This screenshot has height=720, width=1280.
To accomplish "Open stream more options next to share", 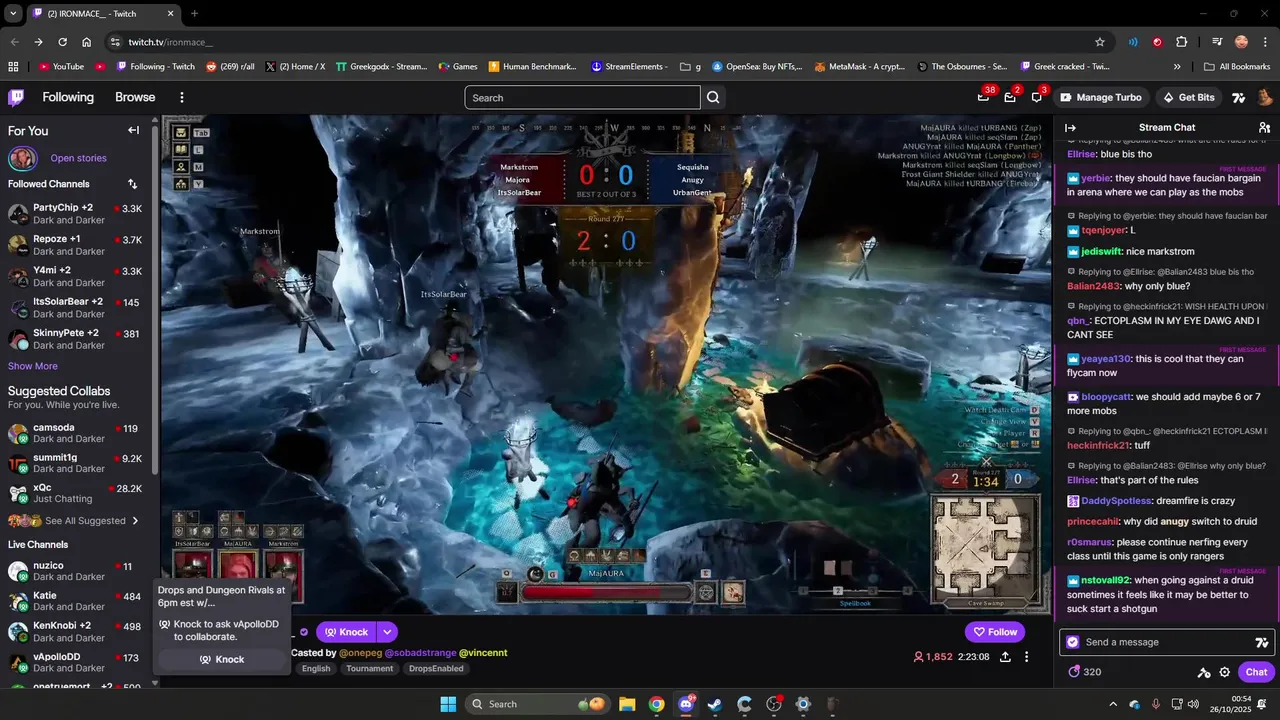I will coord(1026,657).
